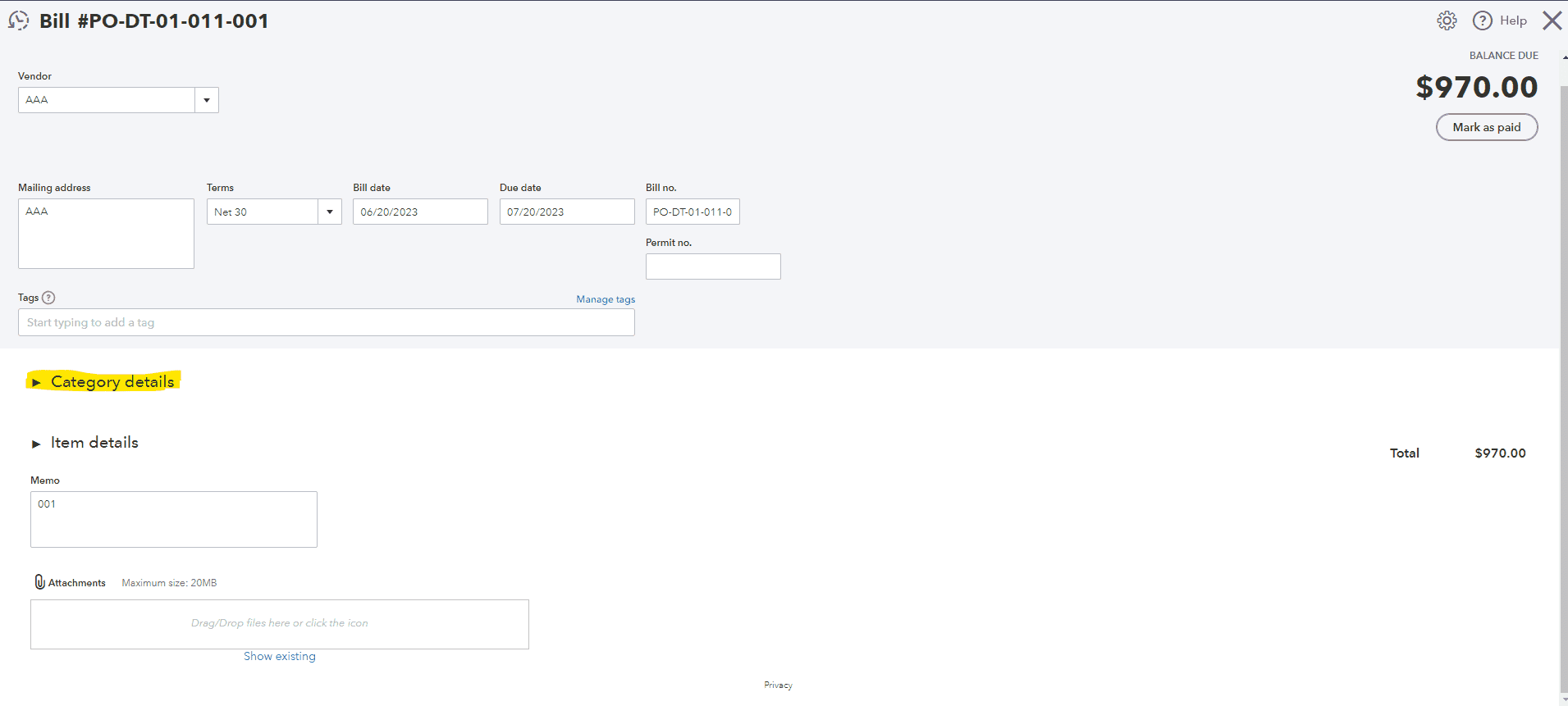Click the Bill date field
This screenshot has height=706, width=1568.
(420, 212)
